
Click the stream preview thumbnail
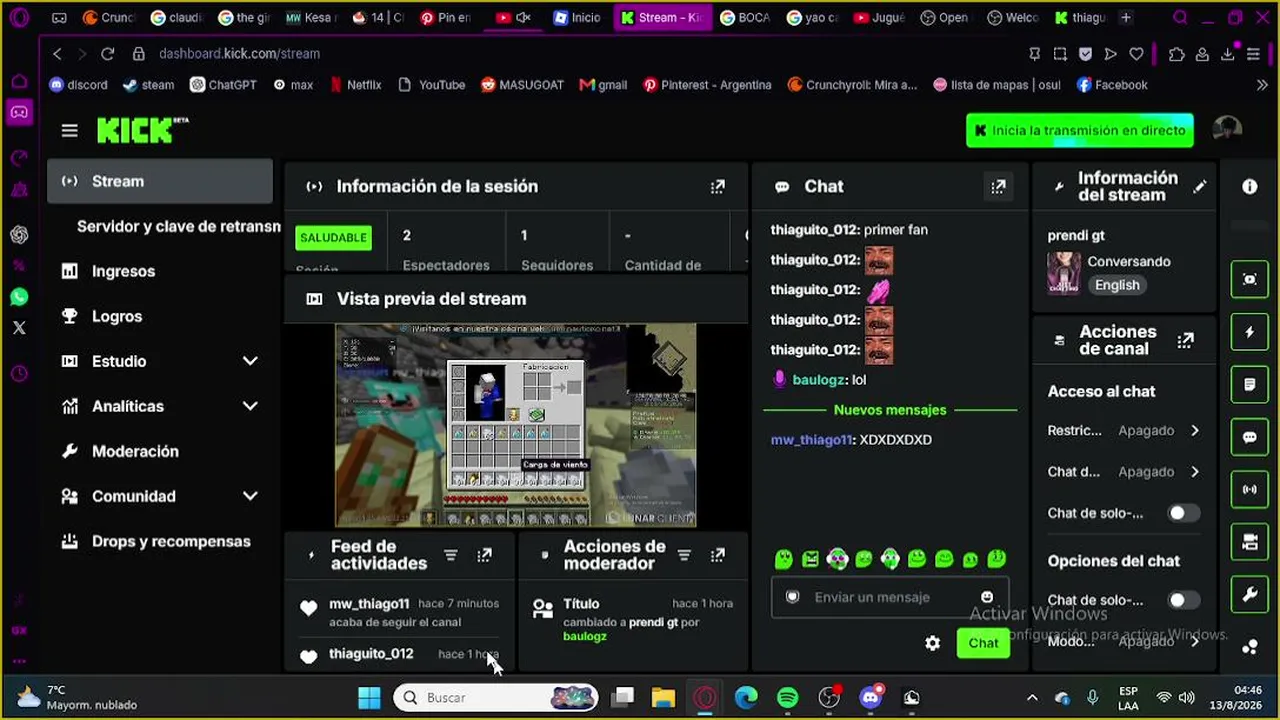click(x=515, y=425)
